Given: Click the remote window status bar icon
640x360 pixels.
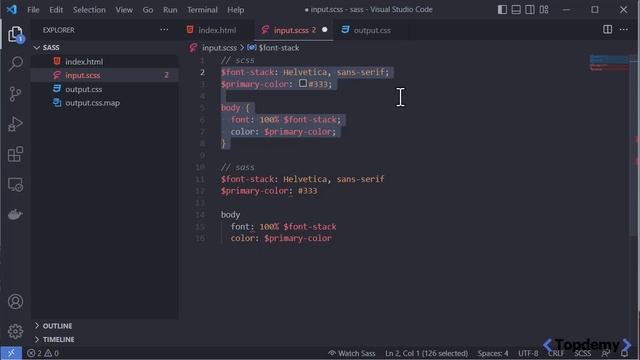Looking at the screenshot, I should coord(11,353).
